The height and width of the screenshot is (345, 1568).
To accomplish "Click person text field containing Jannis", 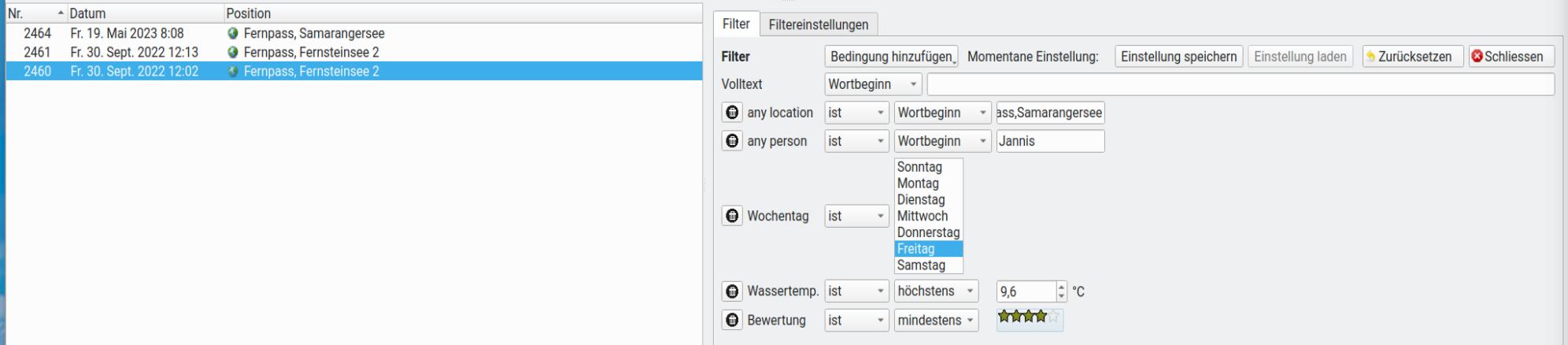I will [1050, 141].
